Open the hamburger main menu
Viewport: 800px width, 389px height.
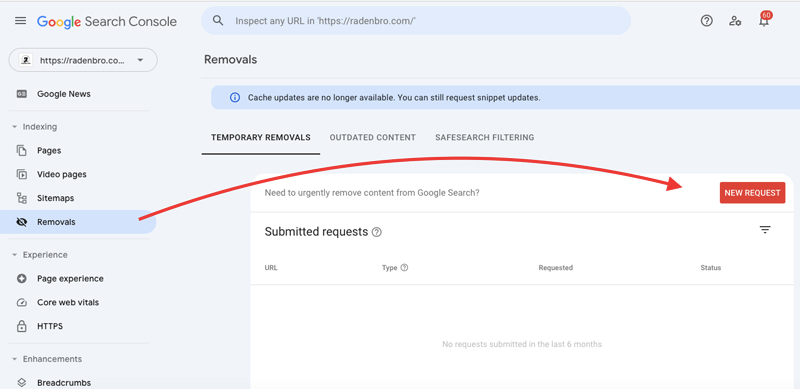20,21
